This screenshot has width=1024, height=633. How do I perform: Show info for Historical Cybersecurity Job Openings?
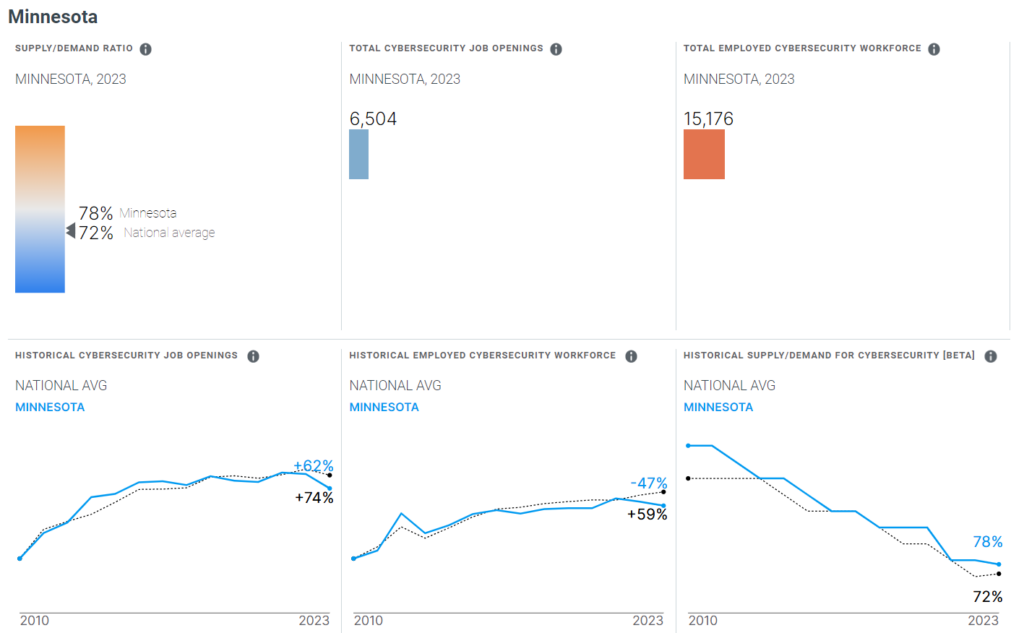253,356
